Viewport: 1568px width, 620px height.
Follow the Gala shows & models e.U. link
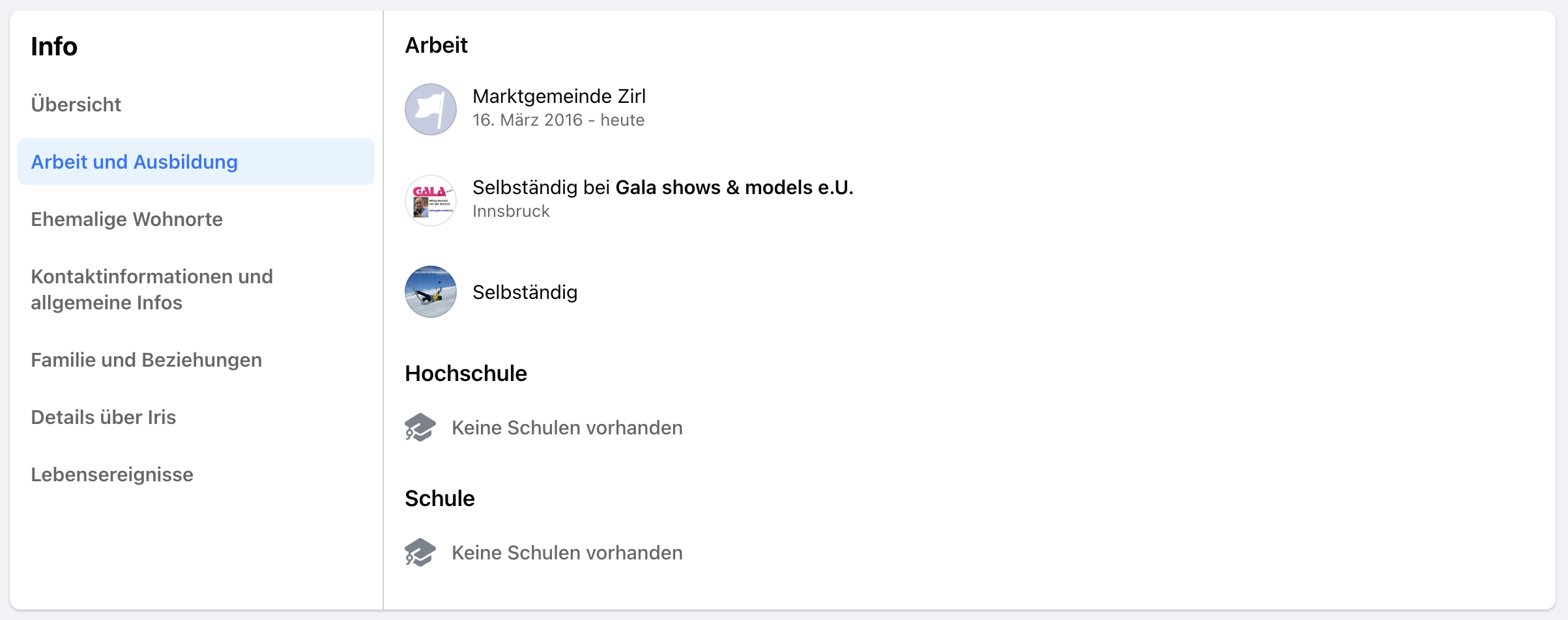click(x=734, y=188)
